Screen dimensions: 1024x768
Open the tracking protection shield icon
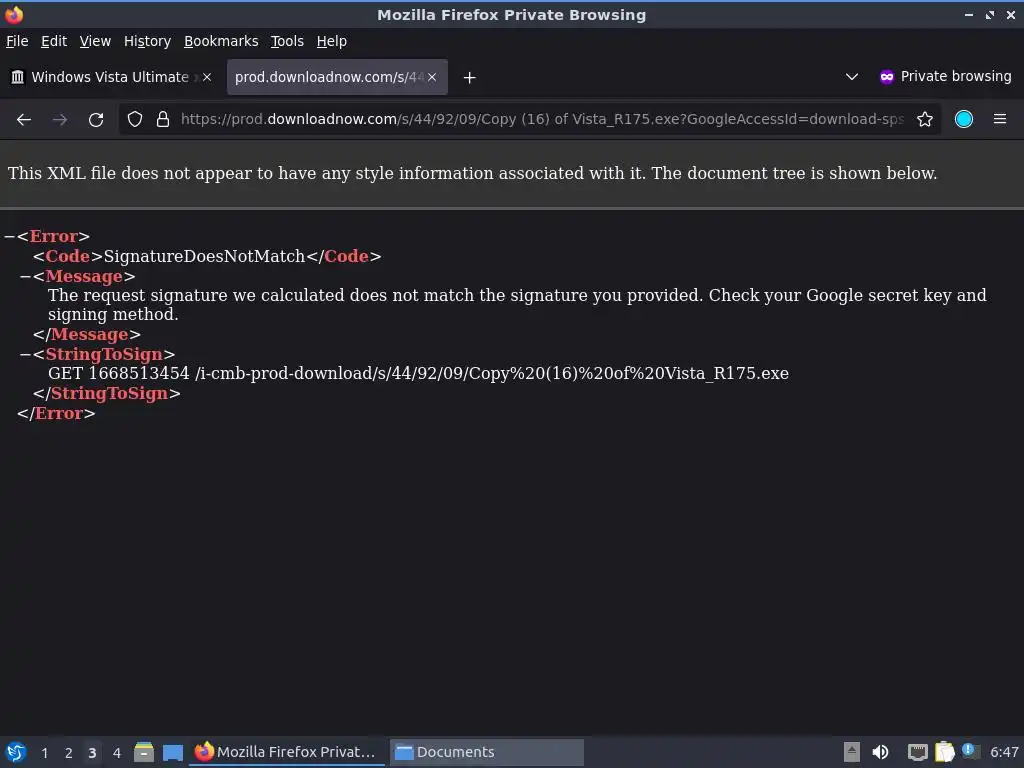pyautogui.click(x=135, y=120)
